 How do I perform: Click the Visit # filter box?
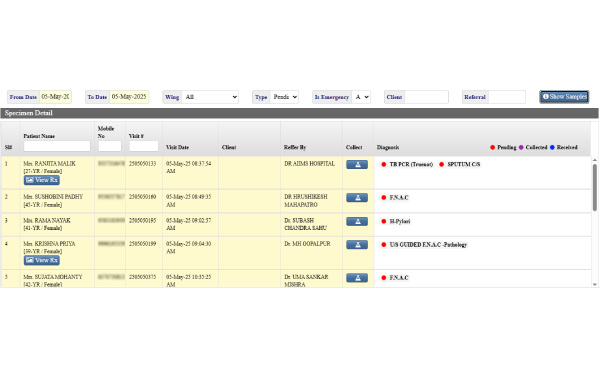143,146
